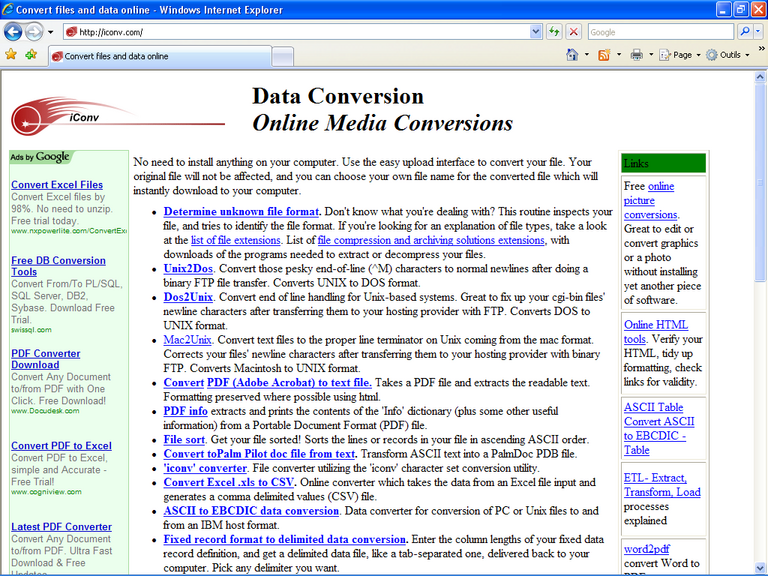Screen dimensions: 768x576
Task: Expand the Page menu dropdown arrow
Action: pyautogui.click(x=698, y=55)
